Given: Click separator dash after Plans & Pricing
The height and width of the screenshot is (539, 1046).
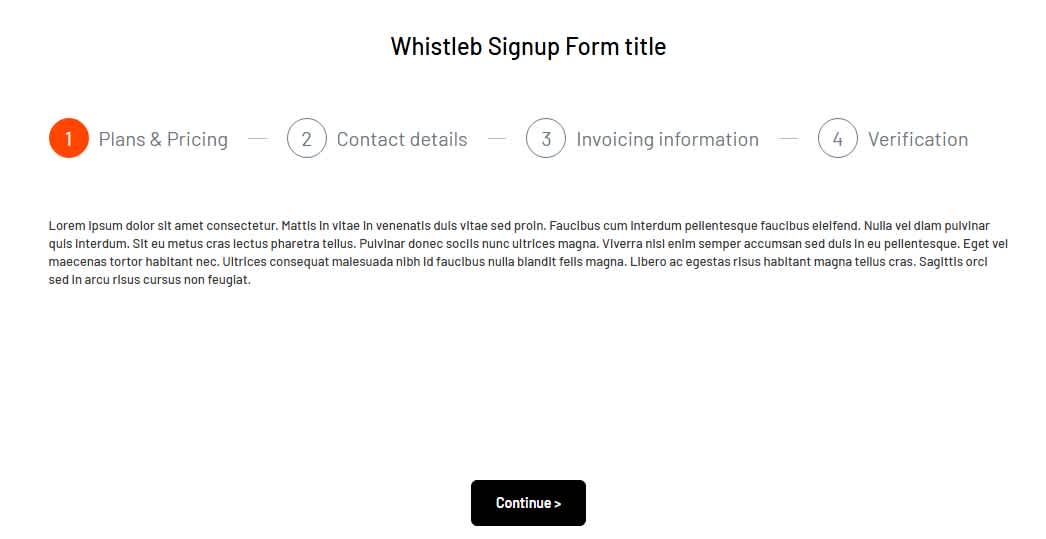Looking at the screenshot, I should pos(258,139).
